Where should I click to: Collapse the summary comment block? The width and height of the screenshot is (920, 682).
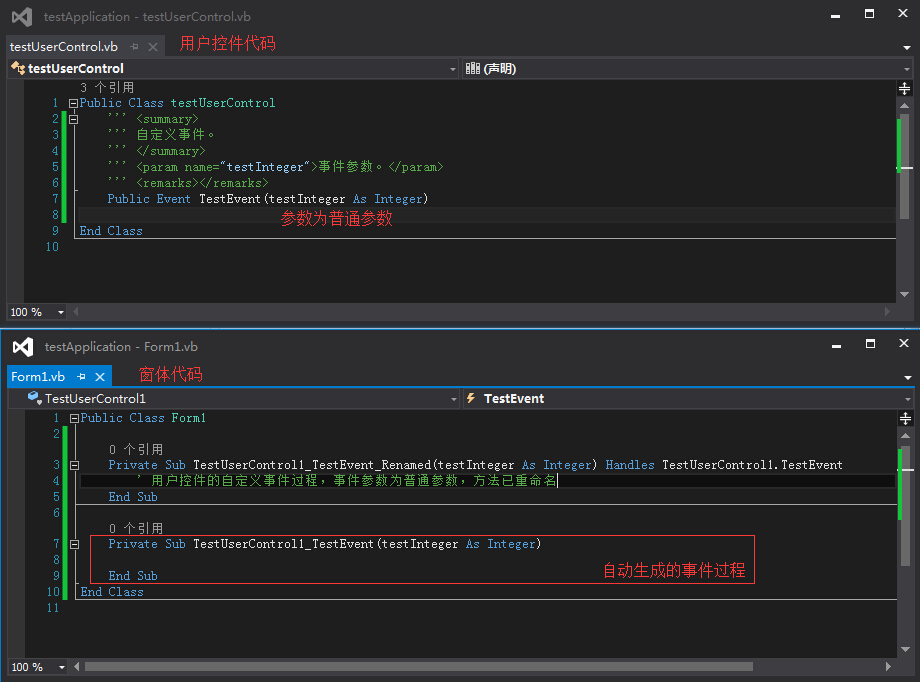73,119
